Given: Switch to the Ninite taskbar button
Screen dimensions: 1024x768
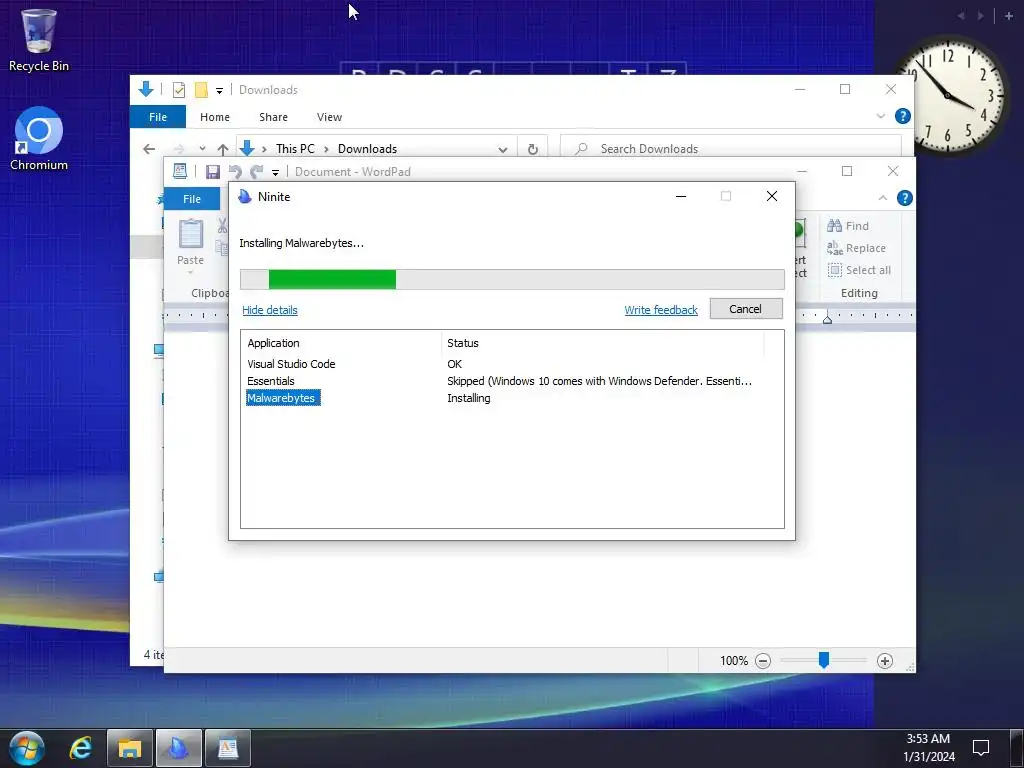Looking at the screenshot, I should click(x=178, y=748).
